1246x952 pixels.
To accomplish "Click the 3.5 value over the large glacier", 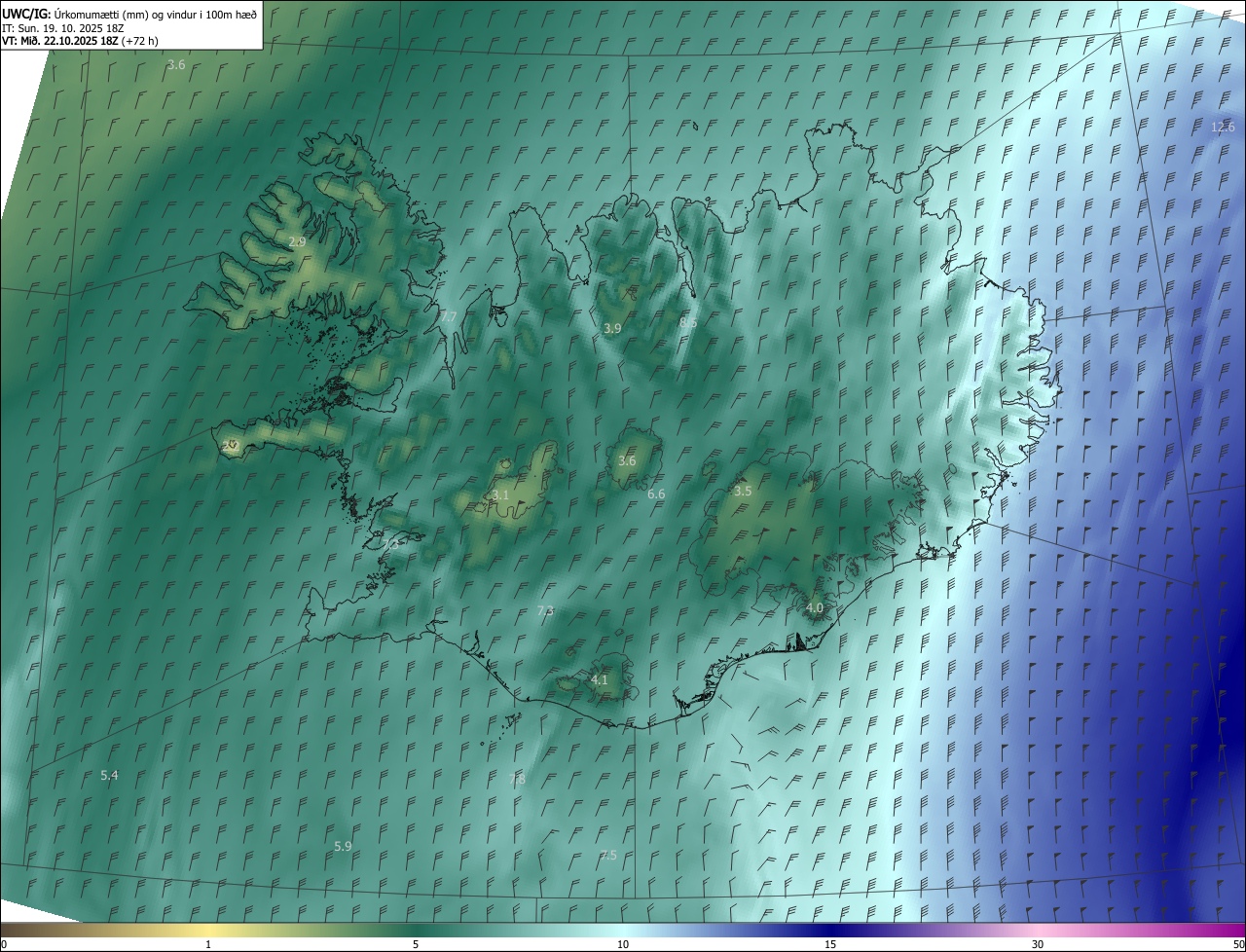I will [x=743, y=492].
